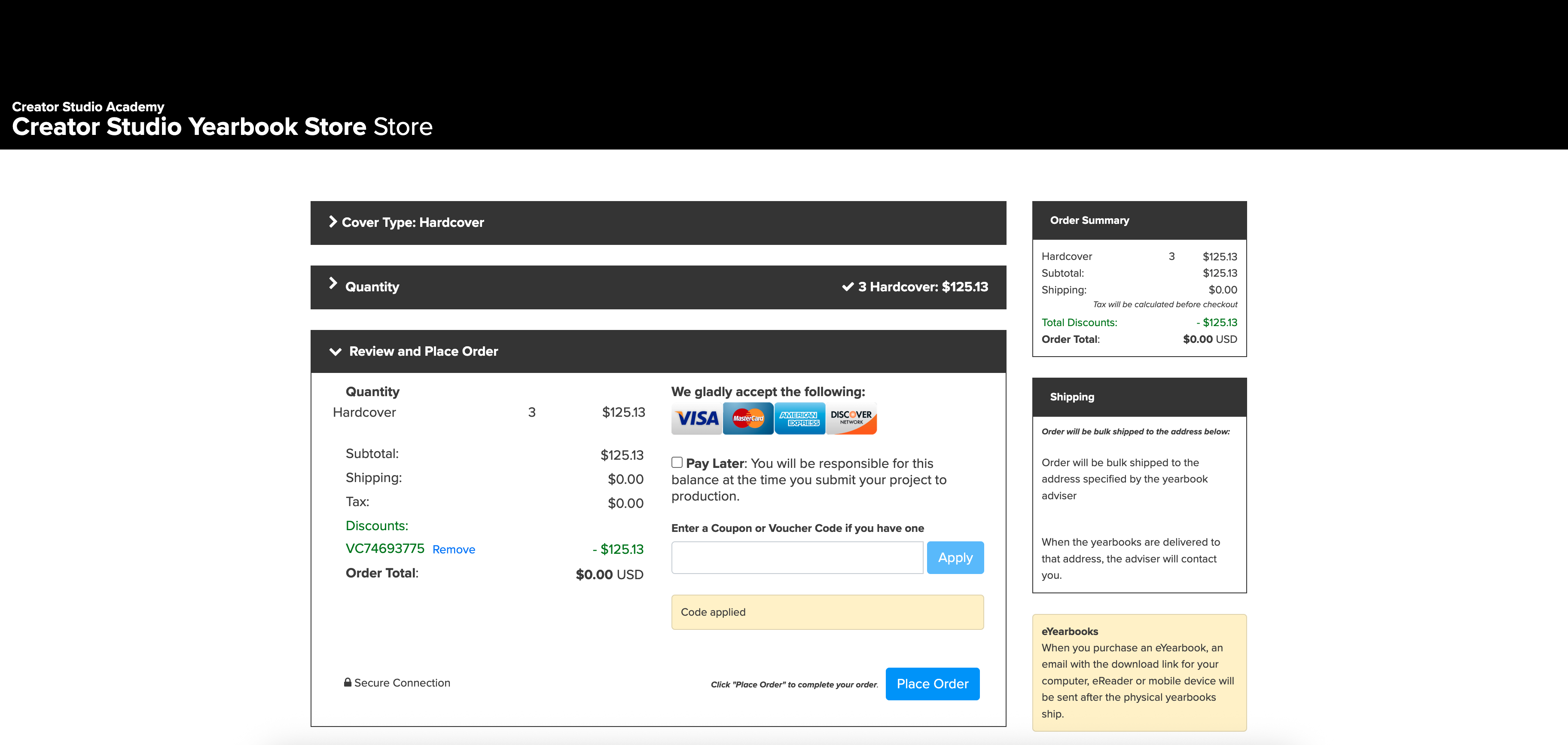Click the Pay Later label text
The height and width of the screenshot is (745, 1568).
[716, 463]
